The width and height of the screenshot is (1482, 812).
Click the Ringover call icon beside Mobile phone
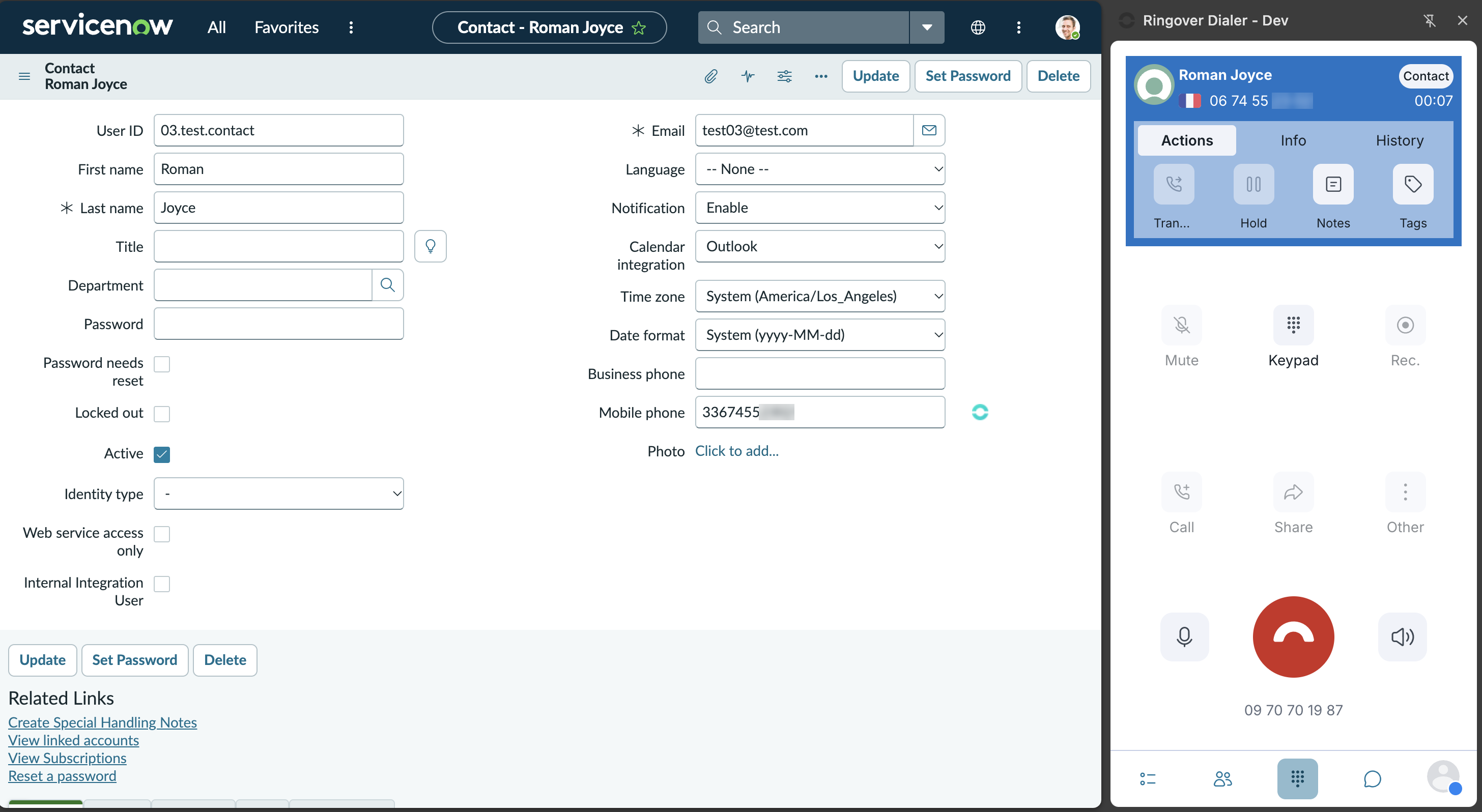tap(980, 412)
